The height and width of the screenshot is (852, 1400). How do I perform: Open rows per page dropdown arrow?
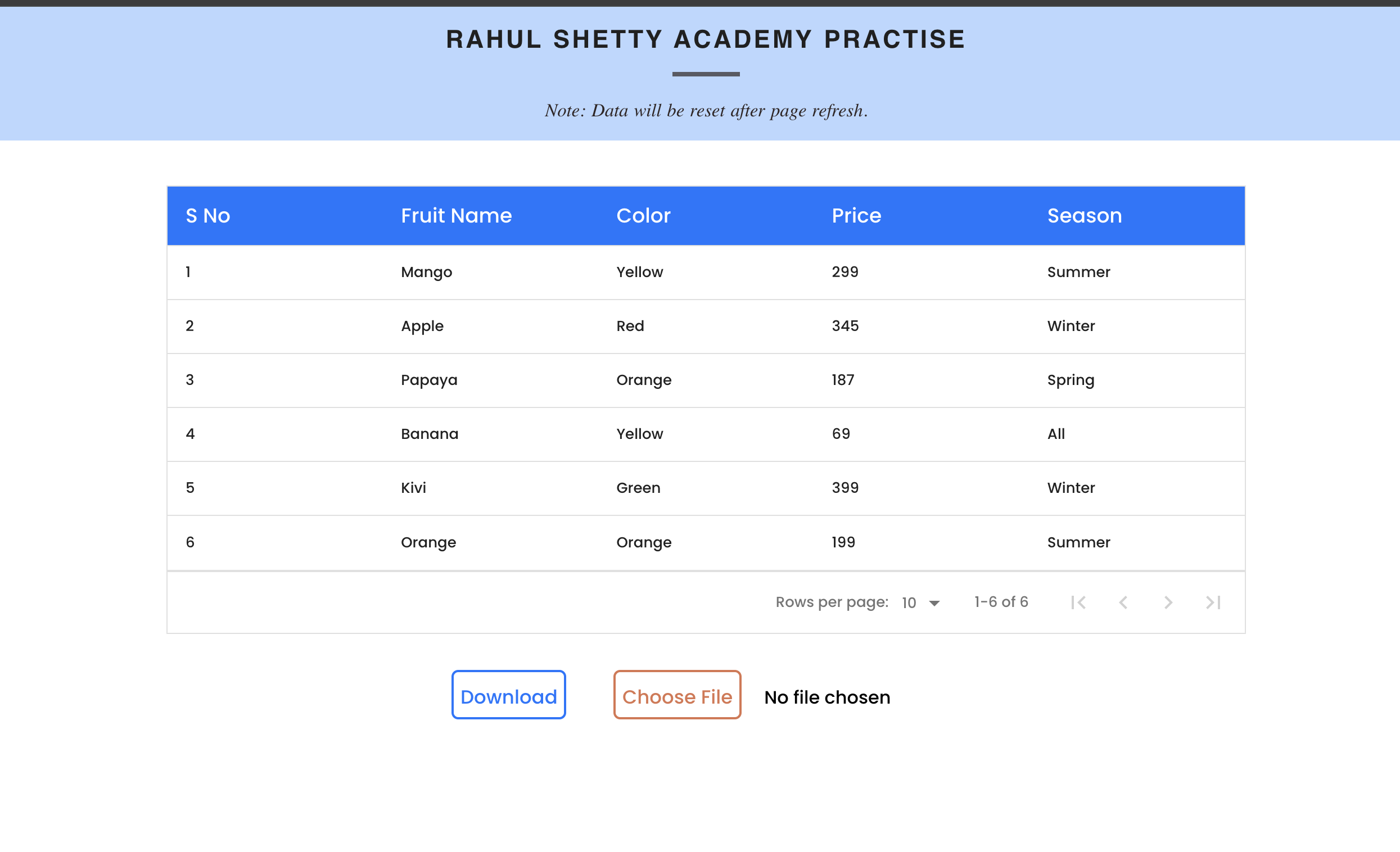934,603
